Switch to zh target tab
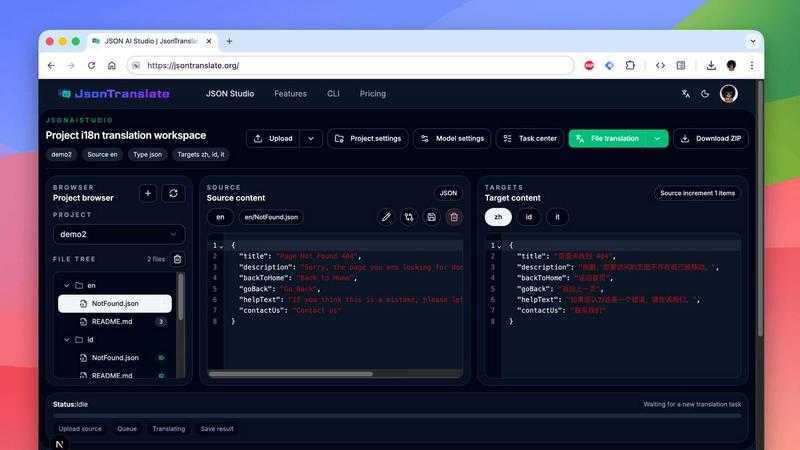 tap(498, 217)
